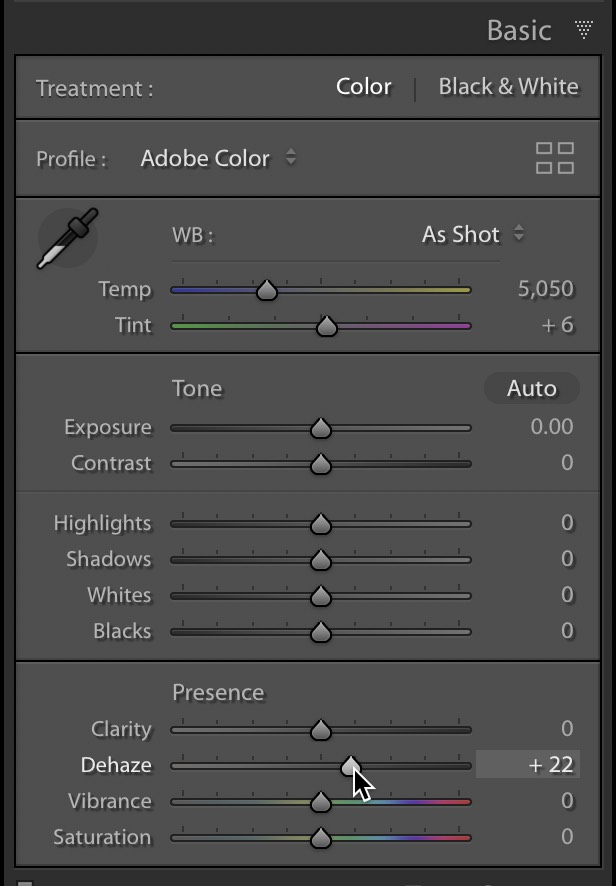Open the Profile Browser grid icon
The width and height of the screenshot is (616, 886).
pyautogui.click(x=554, y=159)
